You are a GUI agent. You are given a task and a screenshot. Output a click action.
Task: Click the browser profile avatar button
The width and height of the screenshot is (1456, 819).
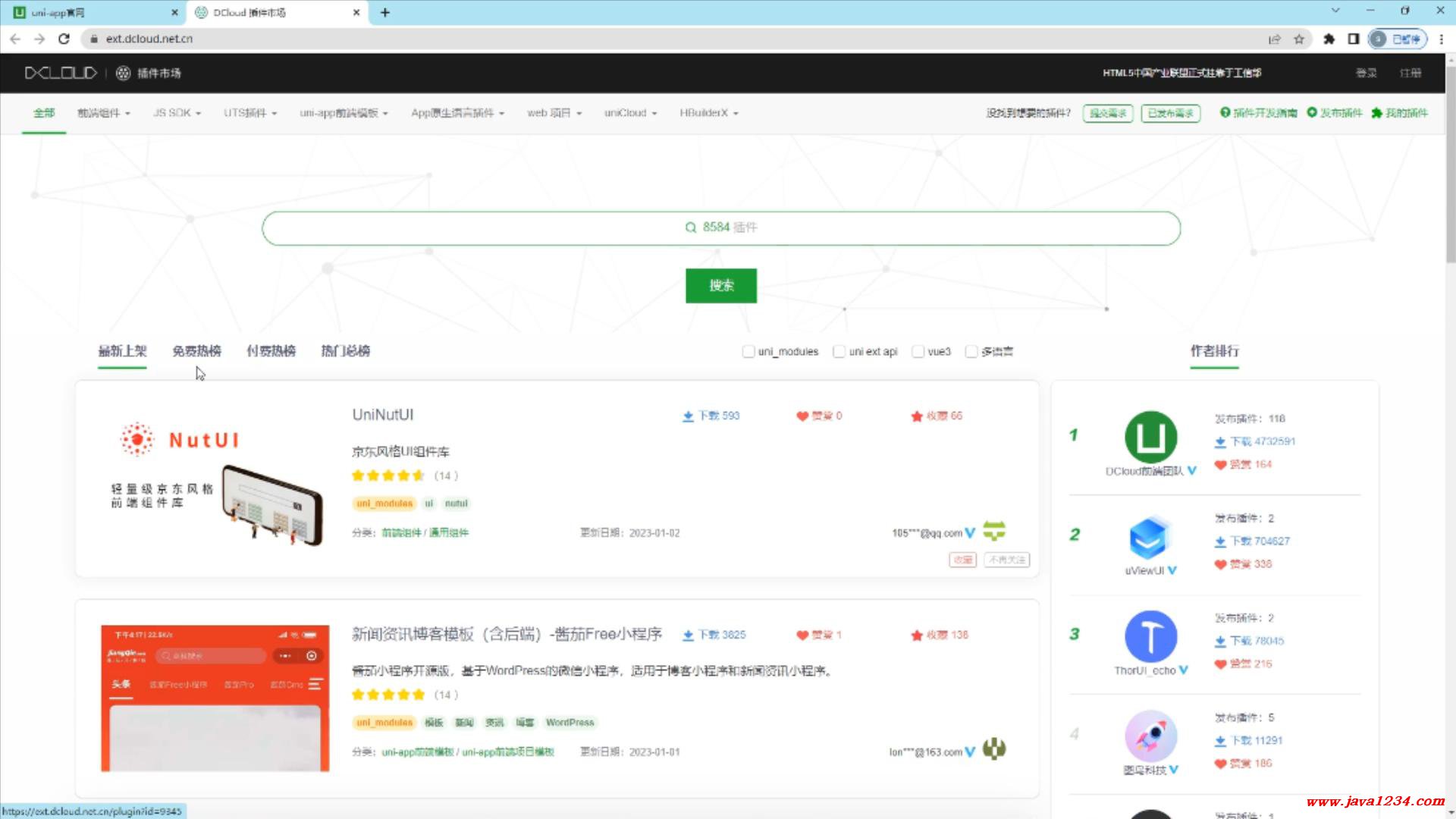point(1398,39)
